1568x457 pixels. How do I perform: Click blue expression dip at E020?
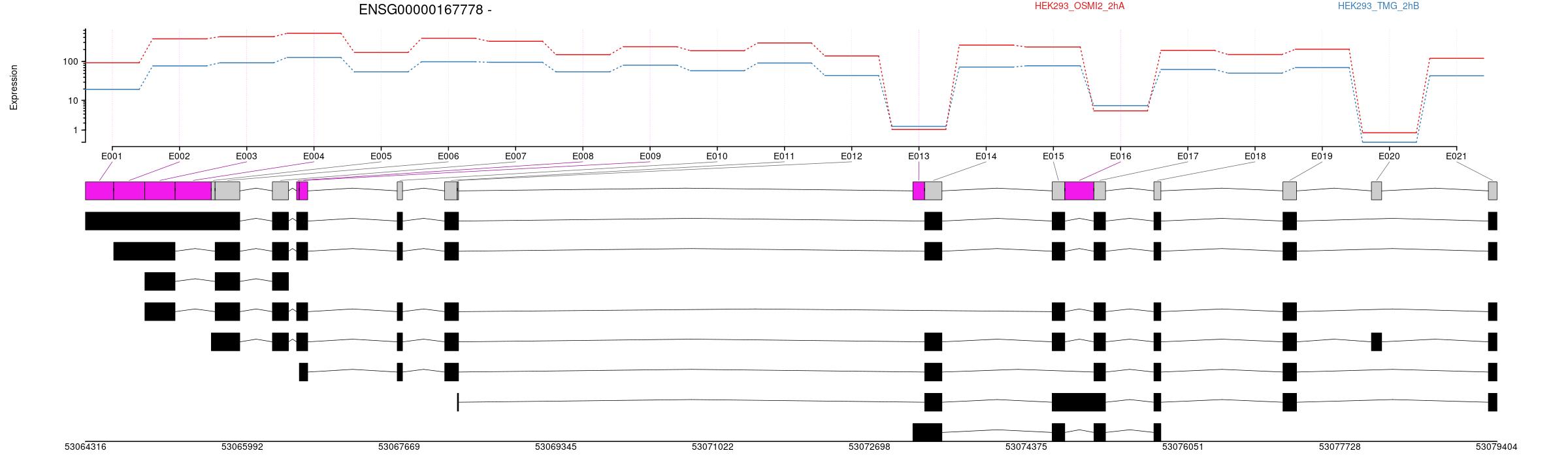coord(1389,142)
